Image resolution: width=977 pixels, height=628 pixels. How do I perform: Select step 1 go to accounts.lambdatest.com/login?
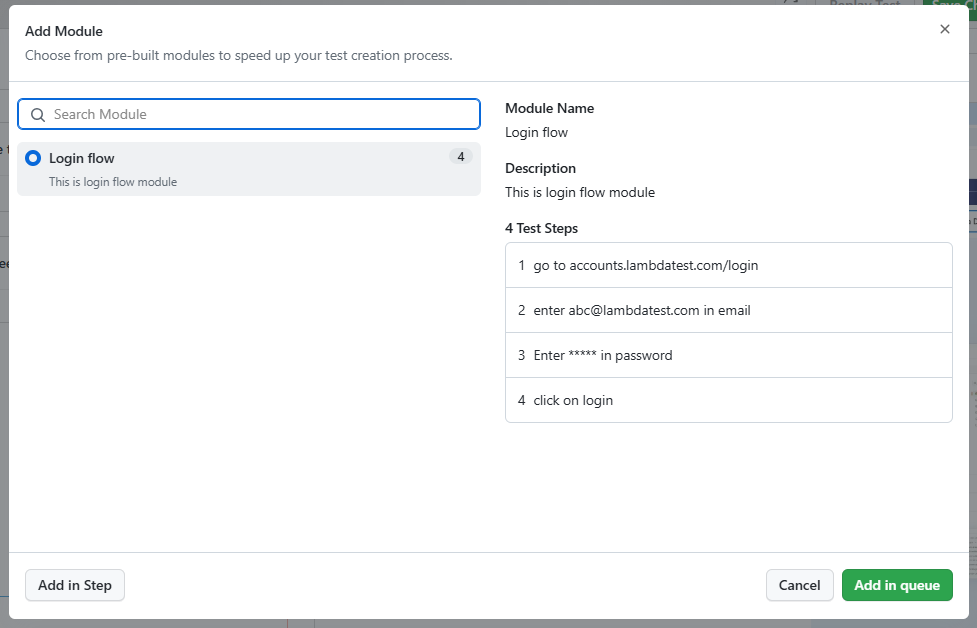click(728, 265)
